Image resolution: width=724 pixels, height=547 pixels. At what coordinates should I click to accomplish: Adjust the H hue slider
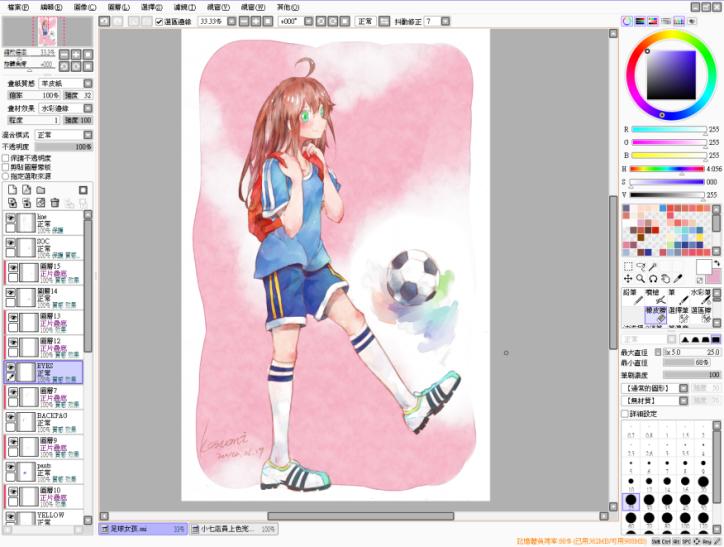(667, 169)
